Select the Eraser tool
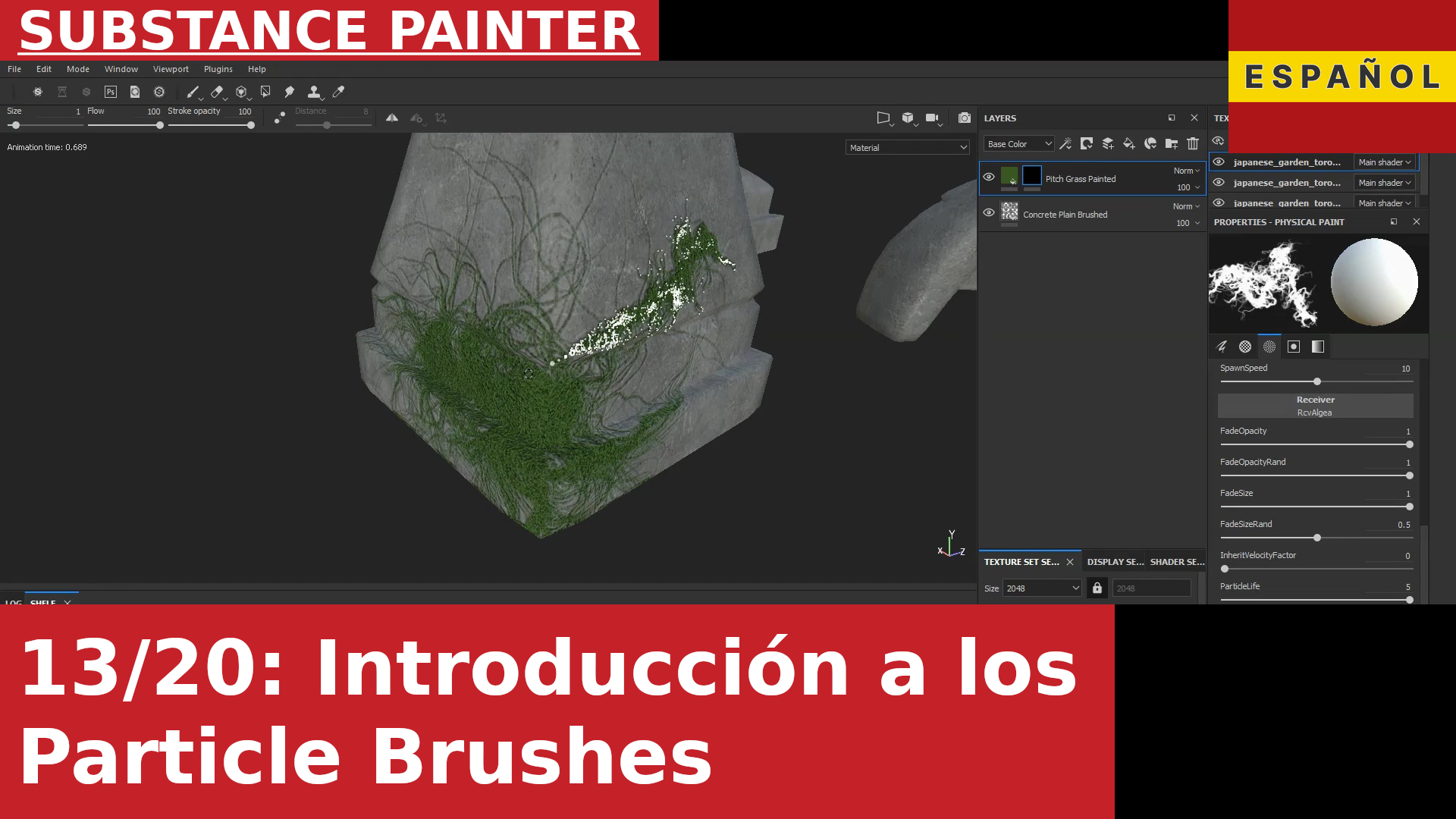 (x=217, y=92)
